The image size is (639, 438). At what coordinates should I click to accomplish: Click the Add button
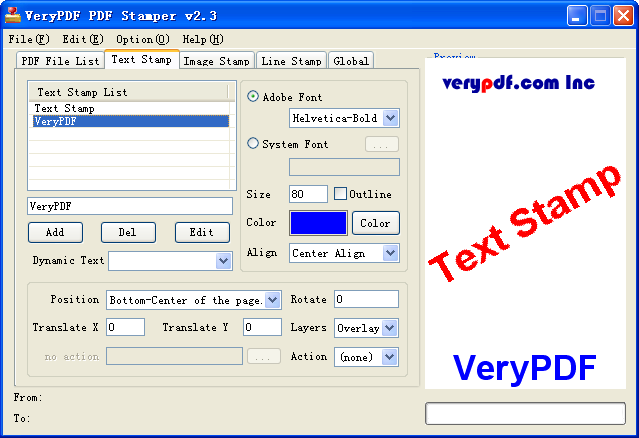click(x=55, y=232)
